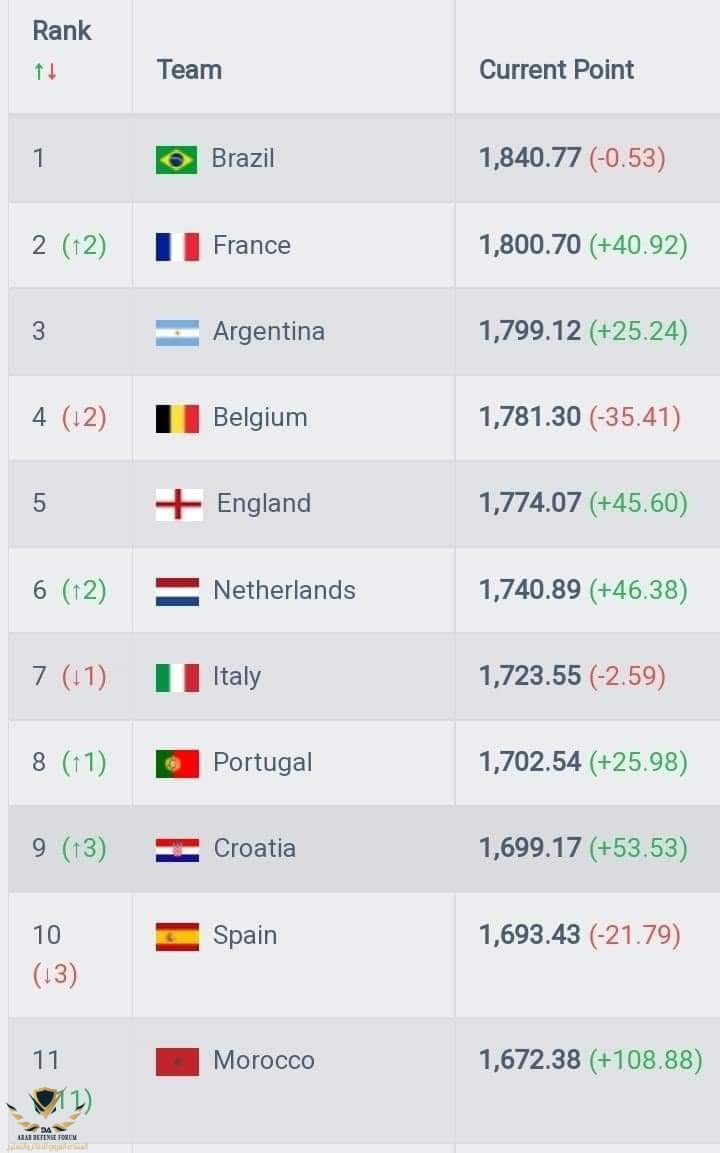Click the Netherlands flag icon
720x1153 pixels.
coord(177,591)
